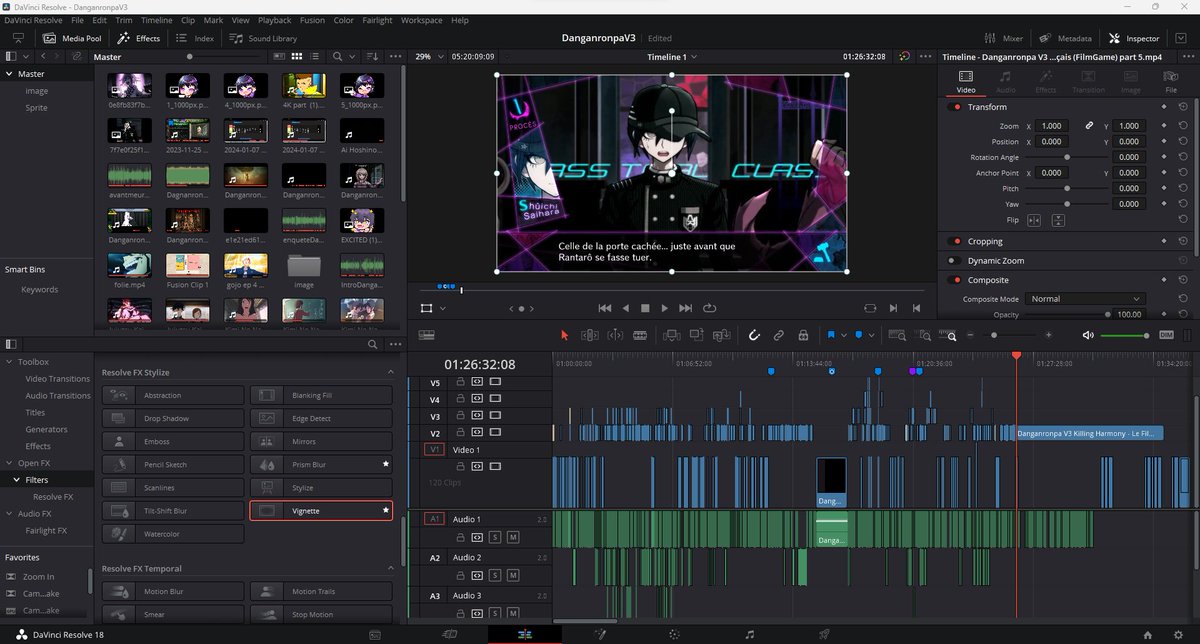Collapse the Master bin tree
1200x644 pixels.
click(x=9, y=74)
